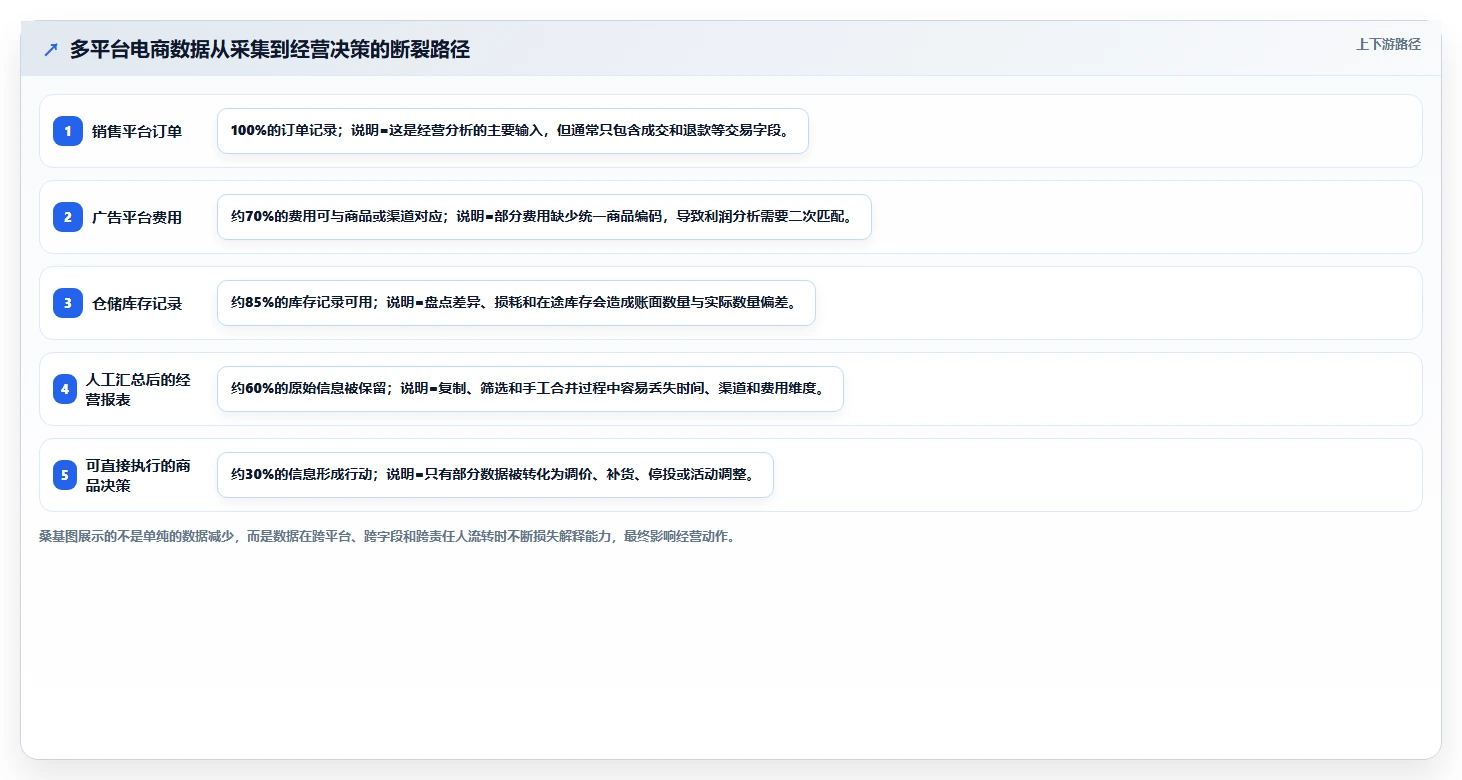This screenshot has height=780, width=1462.
Task: Click the 可直接执行的商品决策 label
Action: [x=138, y=475]
